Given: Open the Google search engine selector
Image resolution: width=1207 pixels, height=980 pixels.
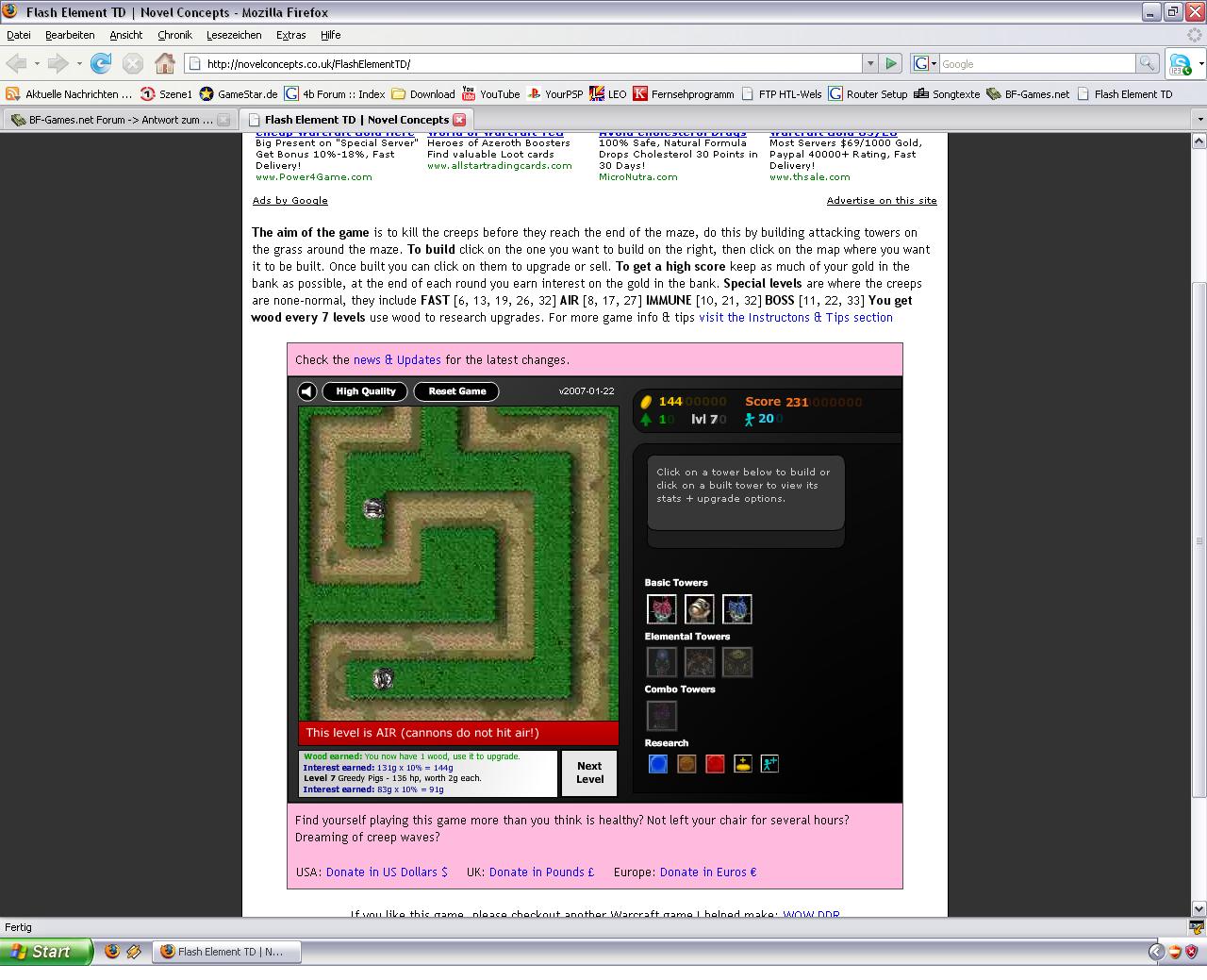Looking at the screenshot, I should [925, 63].
